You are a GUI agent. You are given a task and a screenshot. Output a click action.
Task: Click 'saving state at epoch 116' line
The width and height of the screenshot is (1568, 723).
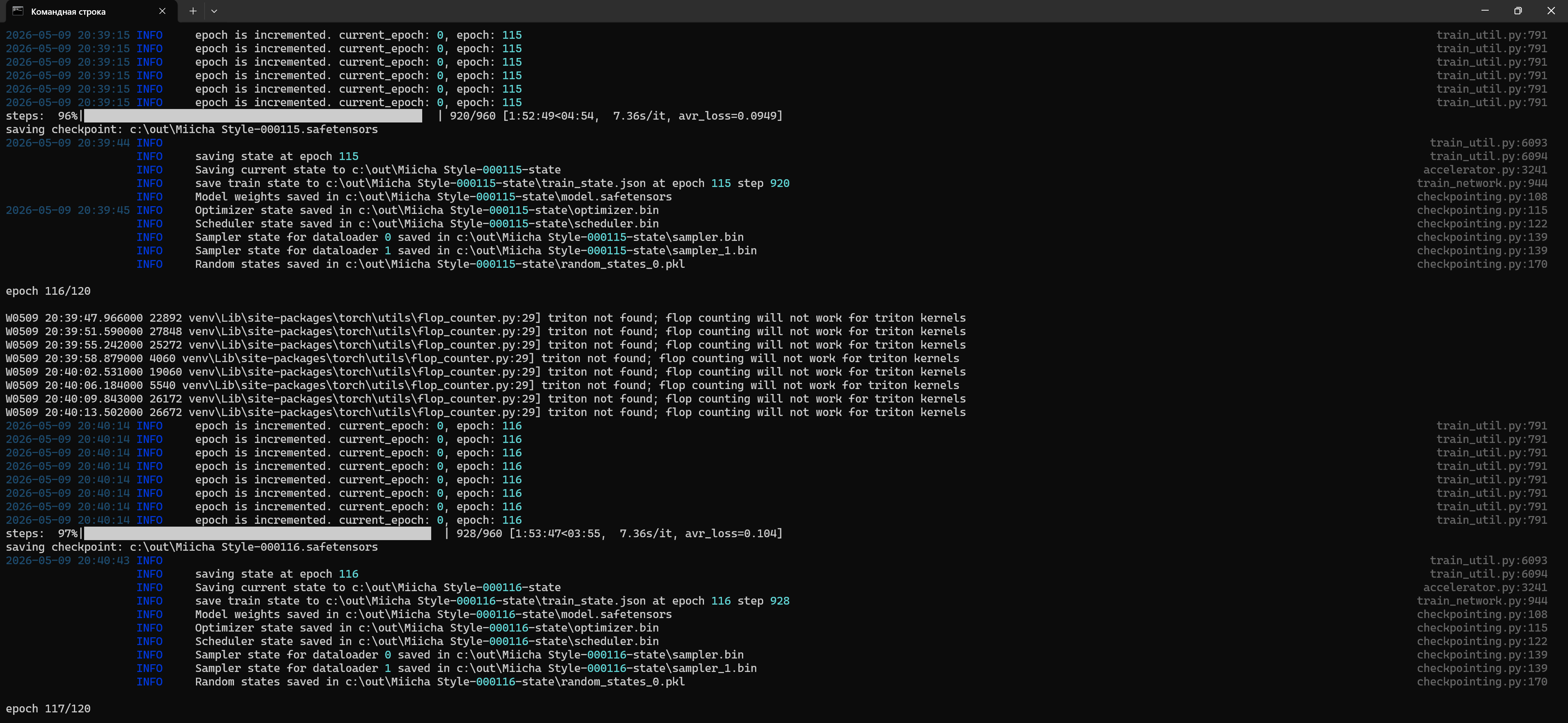(x=276, y=574)
